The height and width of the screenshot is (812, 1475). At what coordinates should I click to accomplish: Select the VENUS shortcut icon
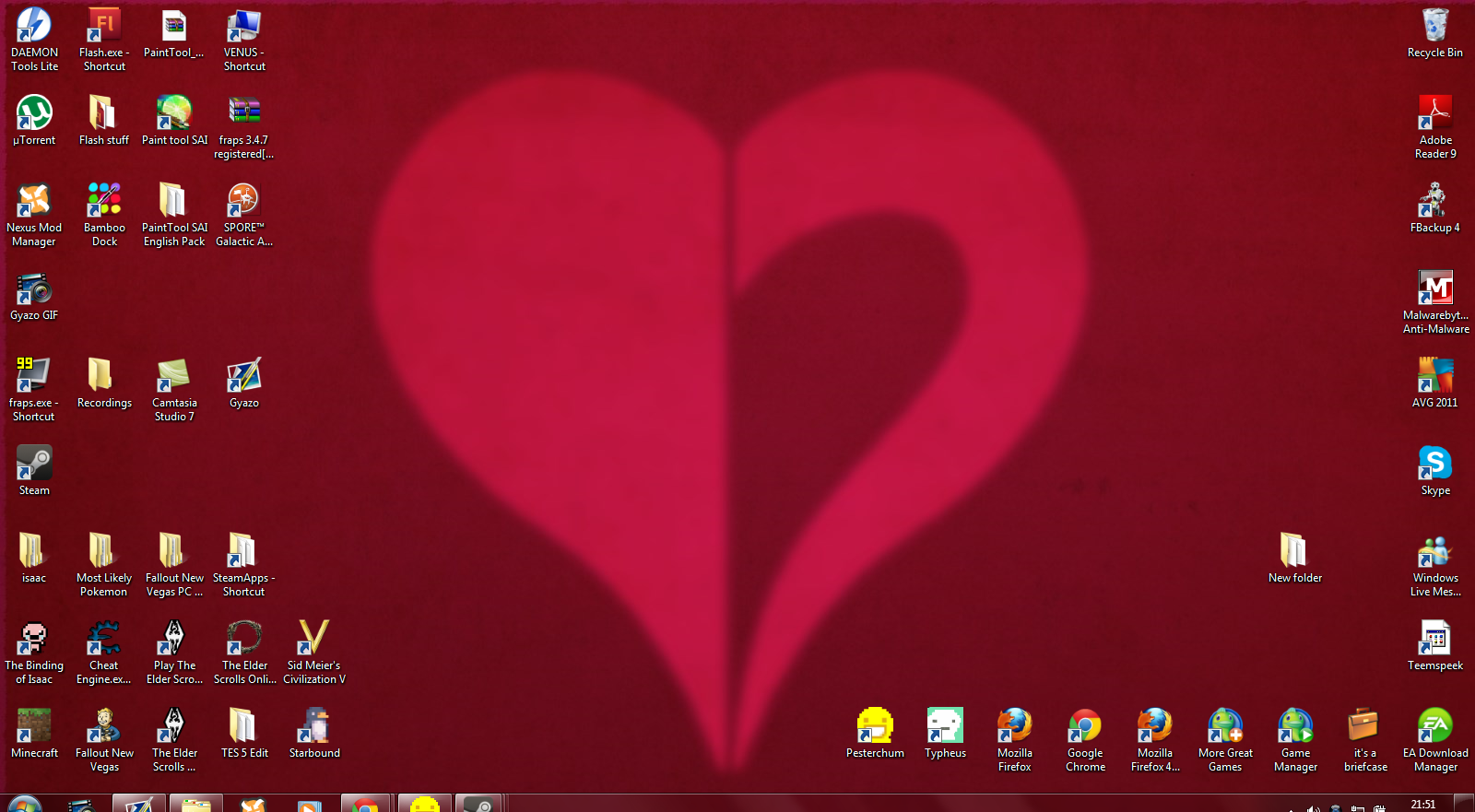244,40
